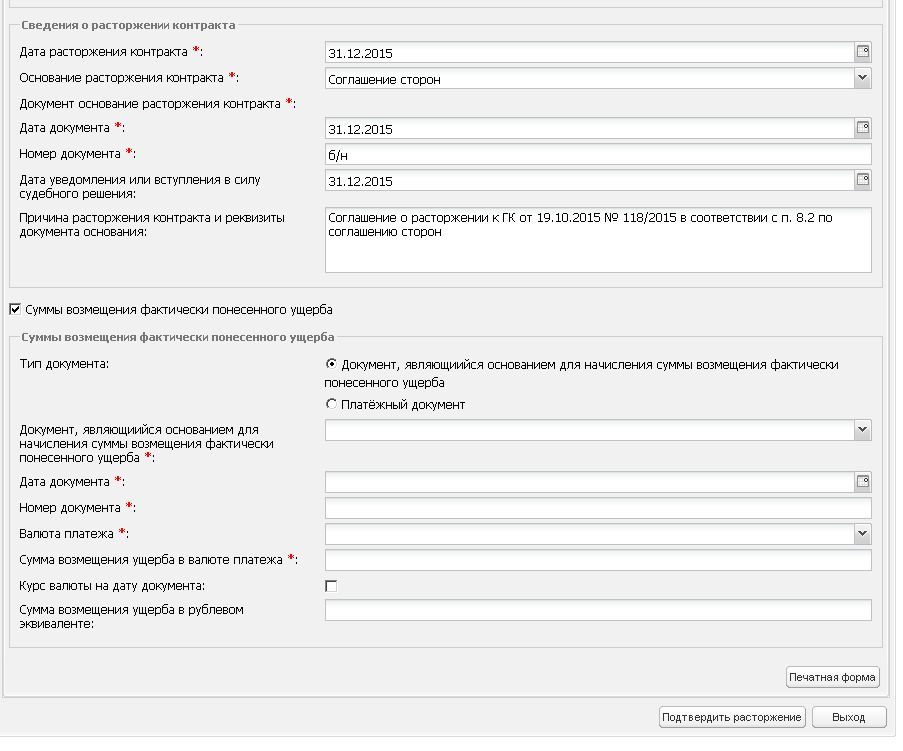Focus Сумма возмещения ущерба в рублевом эквиваленте field
The width and height of the screenshot is (903, 751).
598,610
